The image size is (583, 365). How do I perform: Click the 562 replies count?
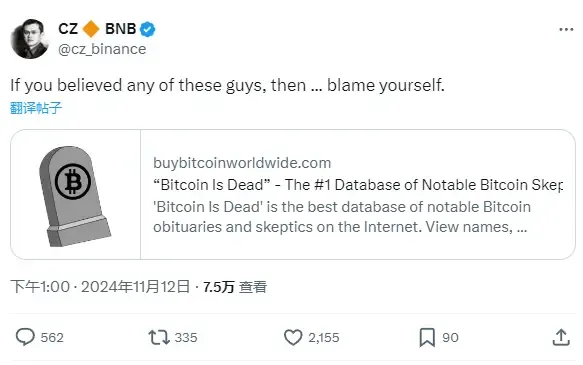tap(52, 337)
